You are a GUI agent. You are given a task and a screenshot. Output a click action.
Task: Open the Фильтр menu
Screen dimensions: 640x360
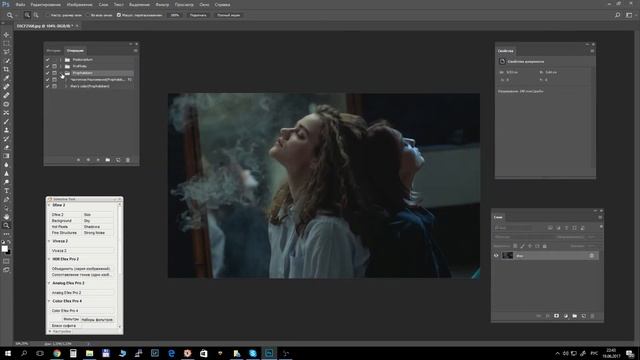[162, 4]
